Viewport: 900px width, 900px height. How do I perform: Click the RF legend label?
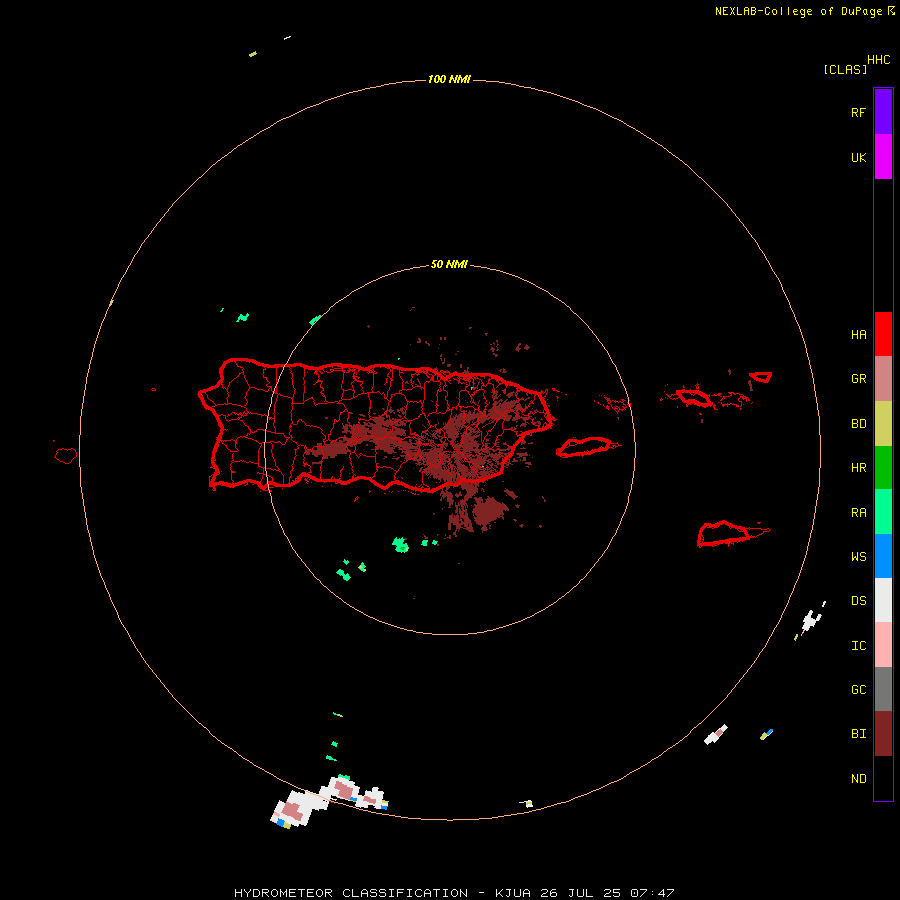point(858,112)
